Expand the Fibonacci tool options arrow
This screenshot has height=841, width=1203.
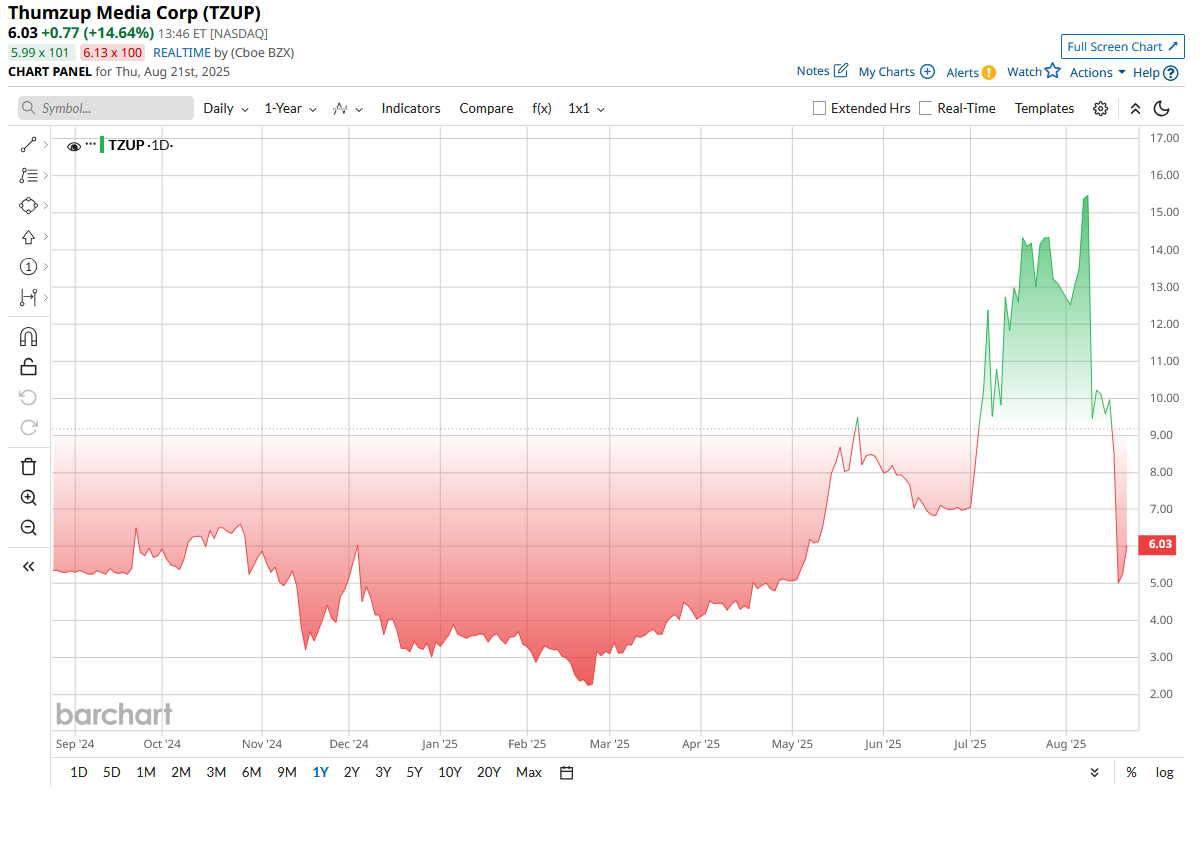click(46, 175)
